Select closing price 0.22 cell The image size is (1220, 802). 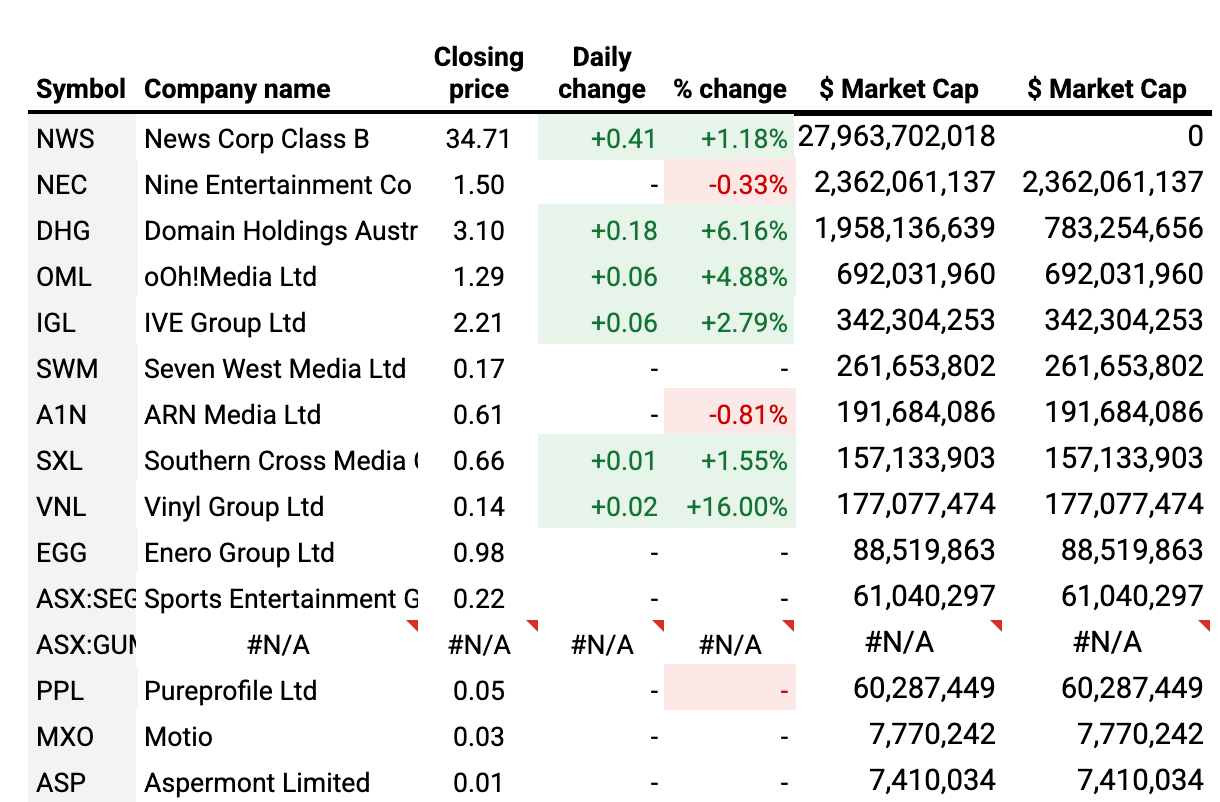point(478,598)
